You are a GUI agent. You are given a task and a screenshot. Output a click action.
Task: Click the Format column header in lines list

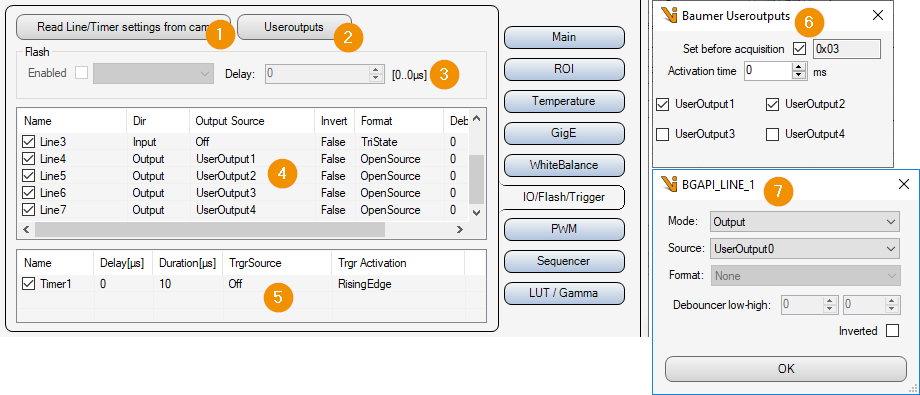point(399,121)
